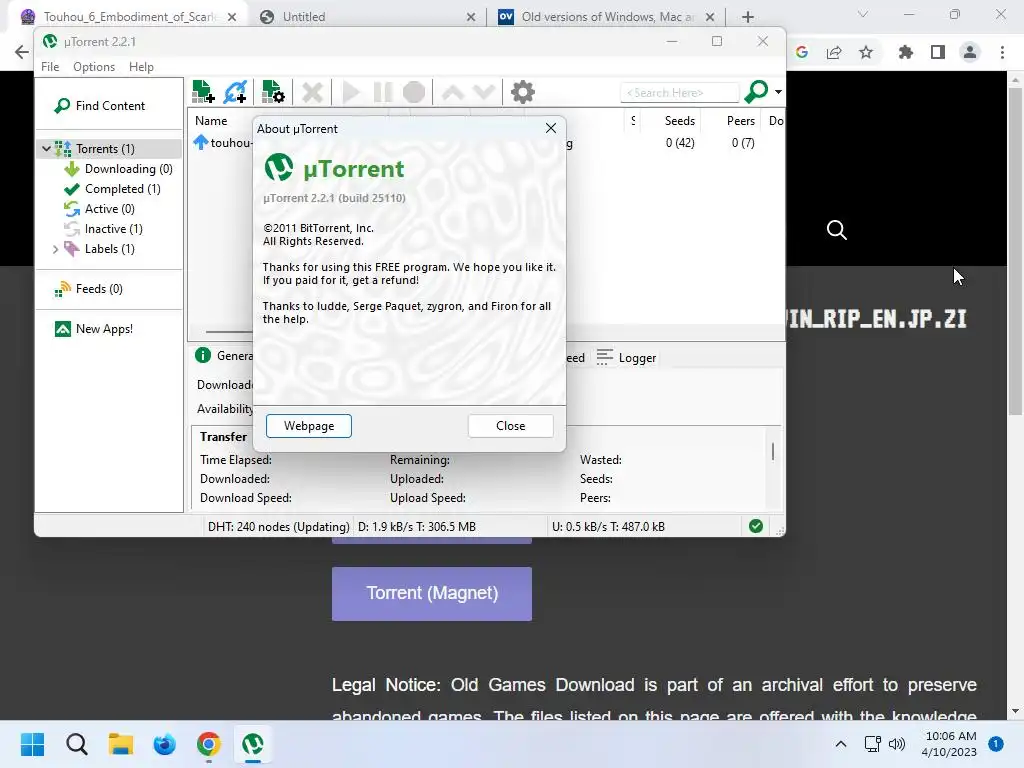This screenshot has height=768, width=1024.
Task: Click the green network status checkmark
Action: click(x=756, y=526)
